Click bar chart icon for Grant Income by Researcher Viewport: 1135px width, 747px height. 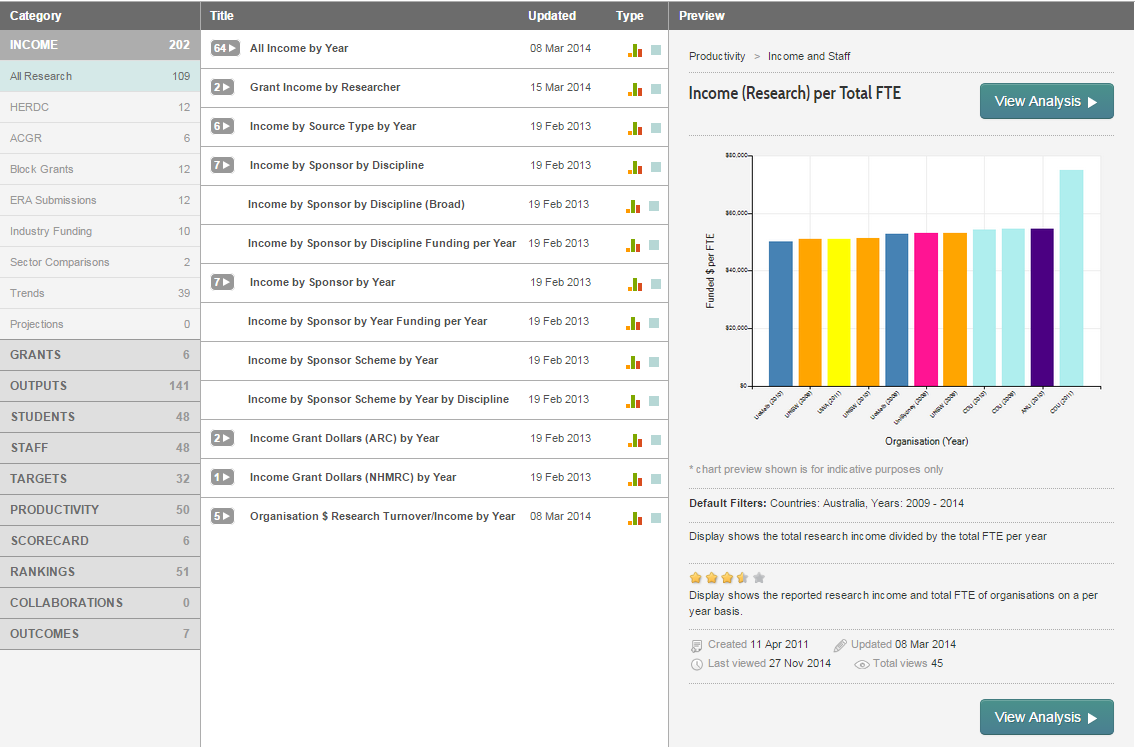pos(635,89)
